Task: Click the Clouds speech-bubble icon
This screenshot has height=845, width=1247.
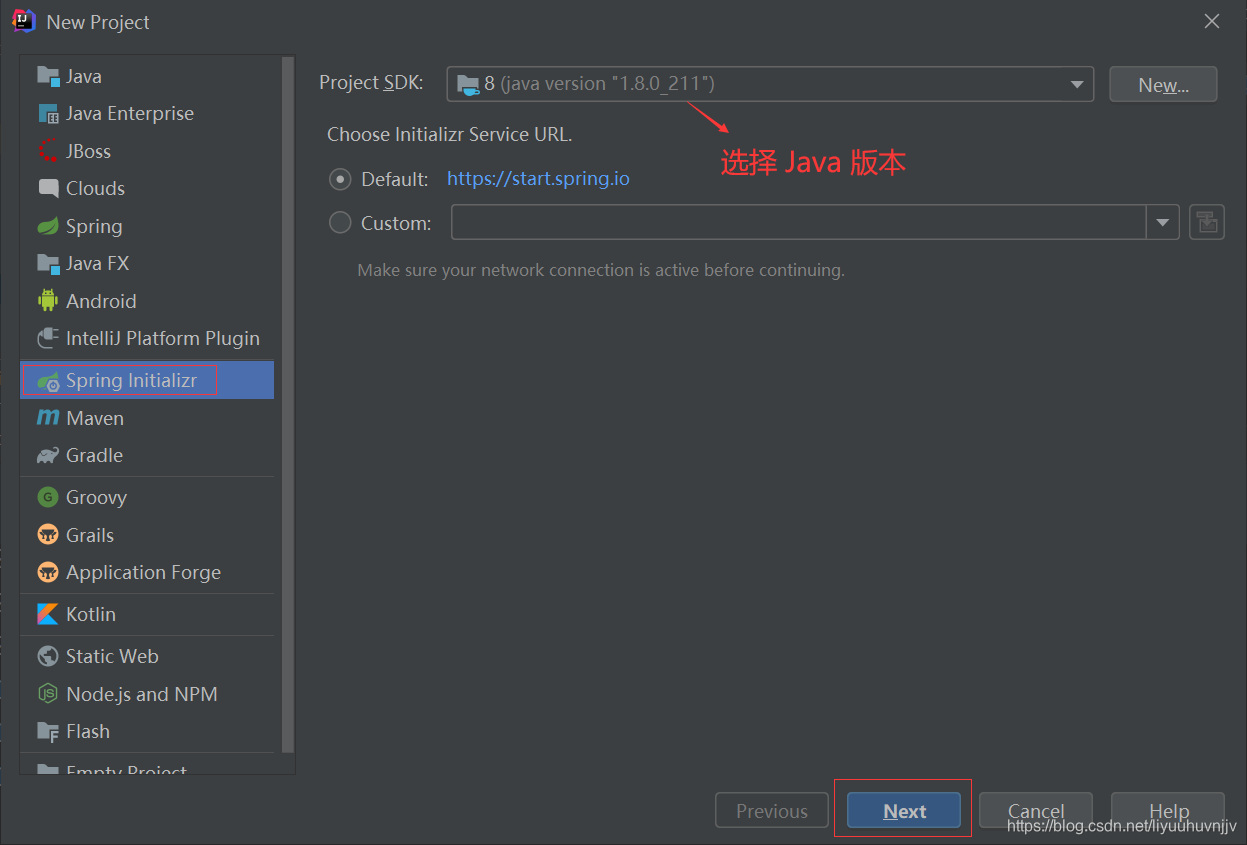Action: [x=48, y=188]
